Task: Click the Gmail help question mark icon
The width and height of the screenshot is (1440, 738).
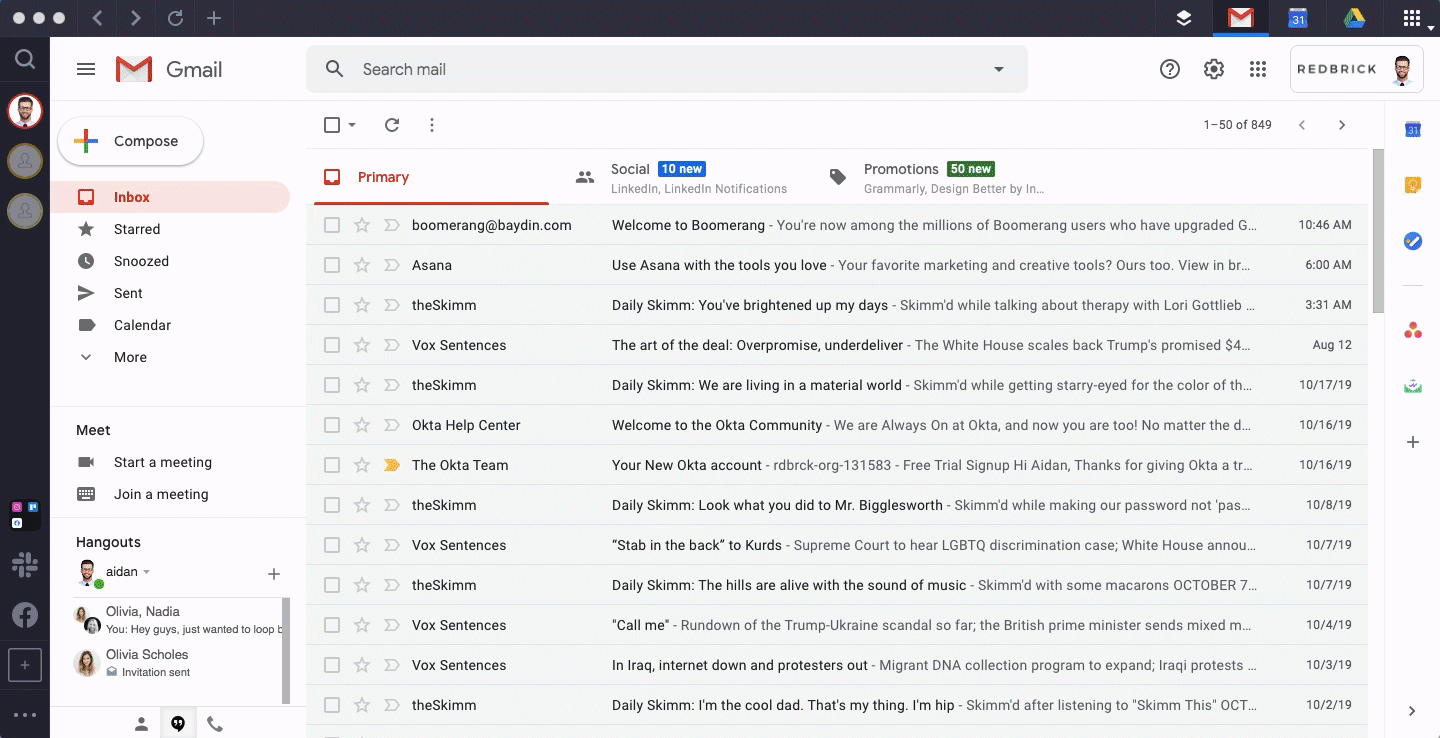Action: [x=1170, y=69]
